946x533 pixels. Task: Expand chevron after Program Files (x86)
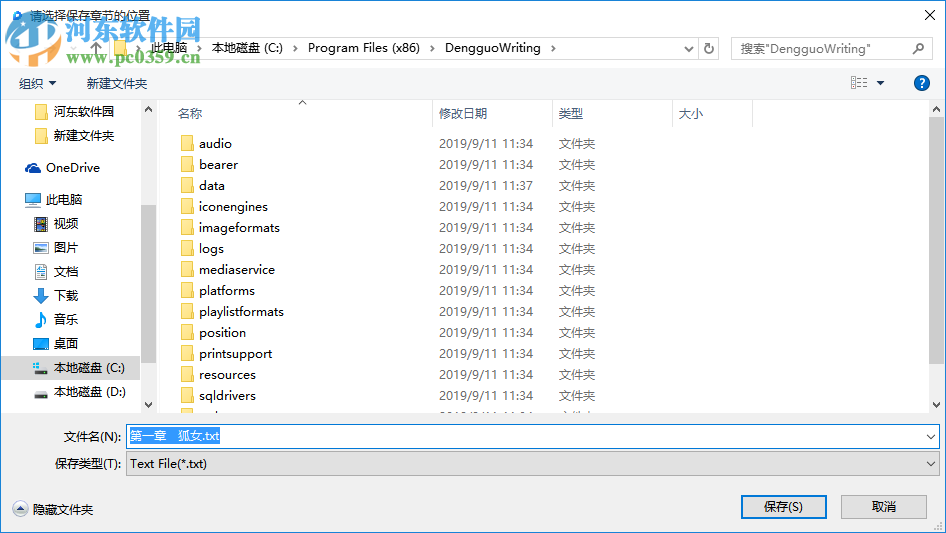[x=432, y=48]
